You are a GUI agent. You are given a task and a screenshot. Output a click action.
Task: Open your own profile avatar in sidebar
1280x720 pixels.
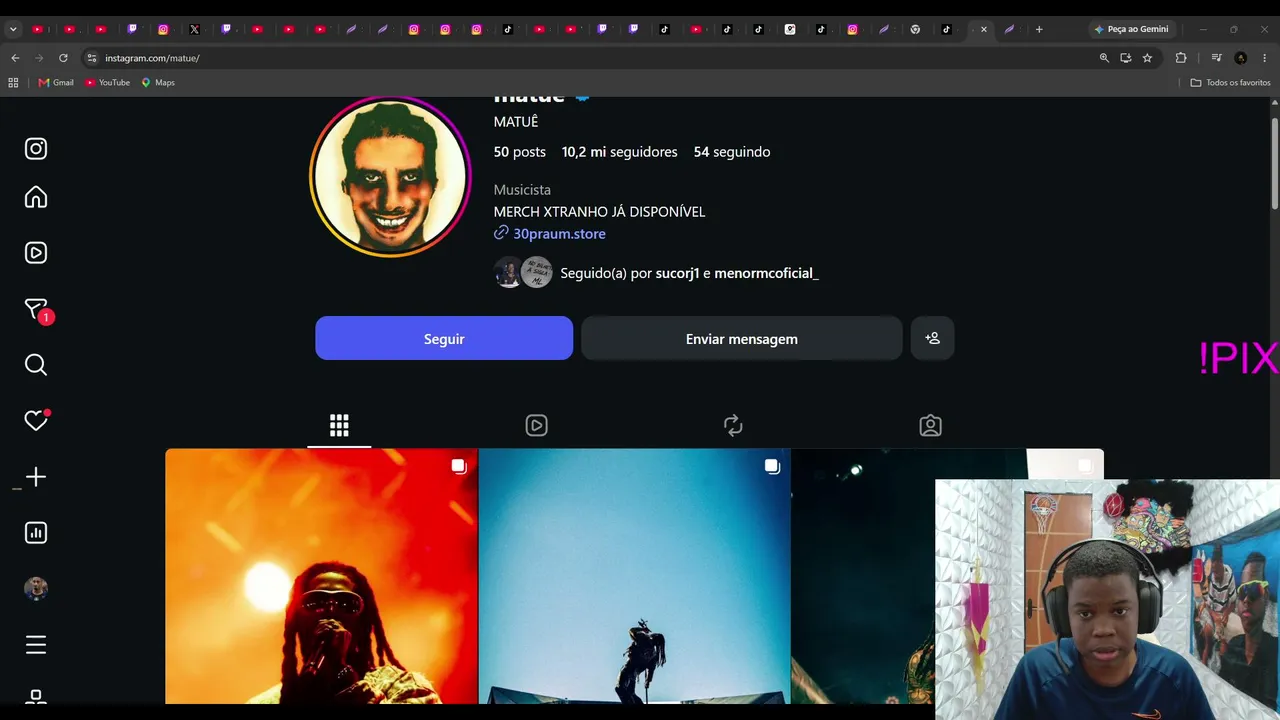(x=36, y=589)
